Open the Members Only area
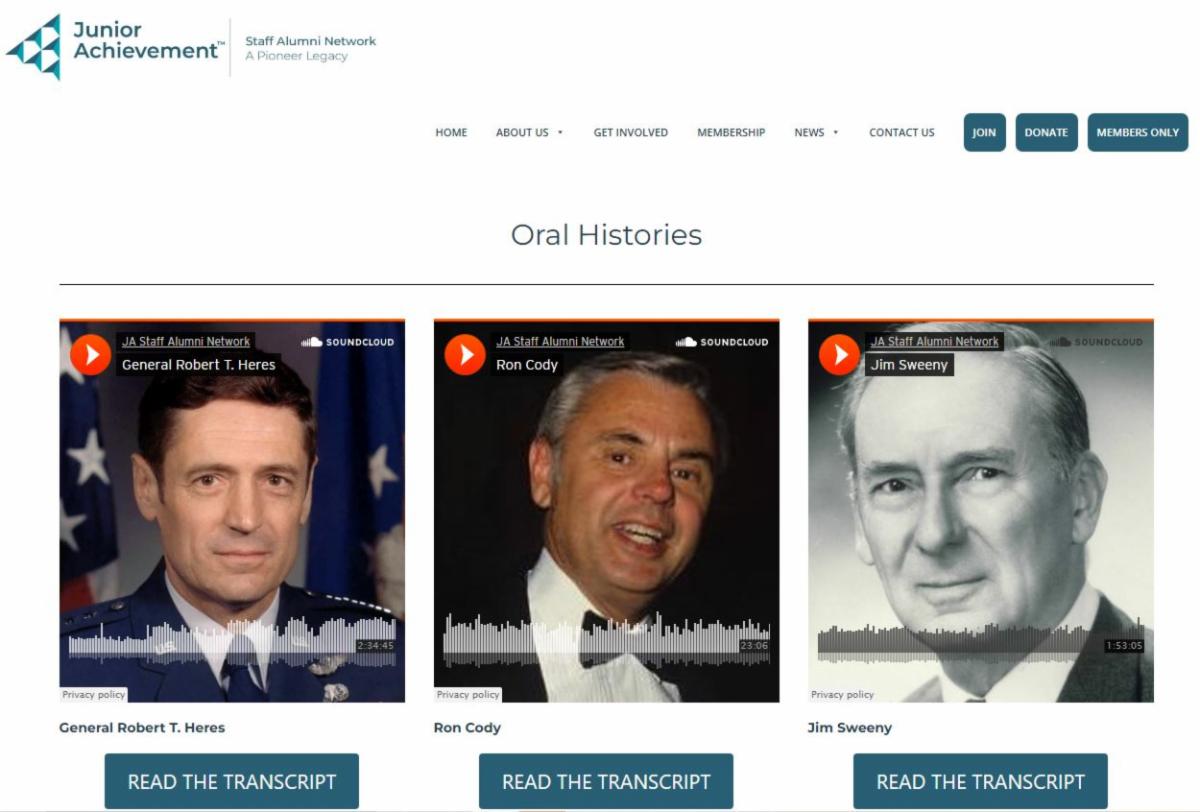The height and width of the screenshot is (812, 1200). click(x=1138, y=132)
